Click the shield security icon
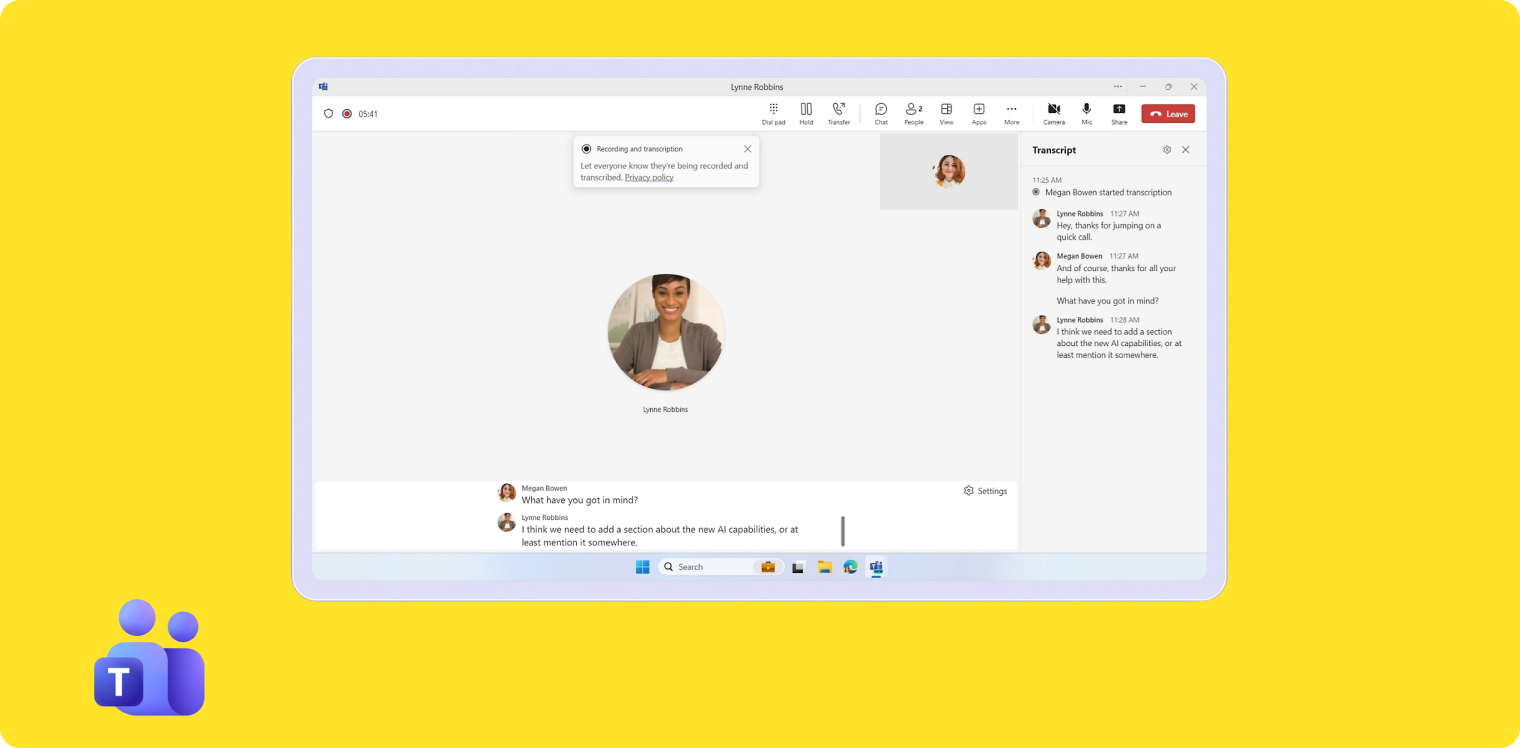The image size is (1520, 748). [328, 114]
